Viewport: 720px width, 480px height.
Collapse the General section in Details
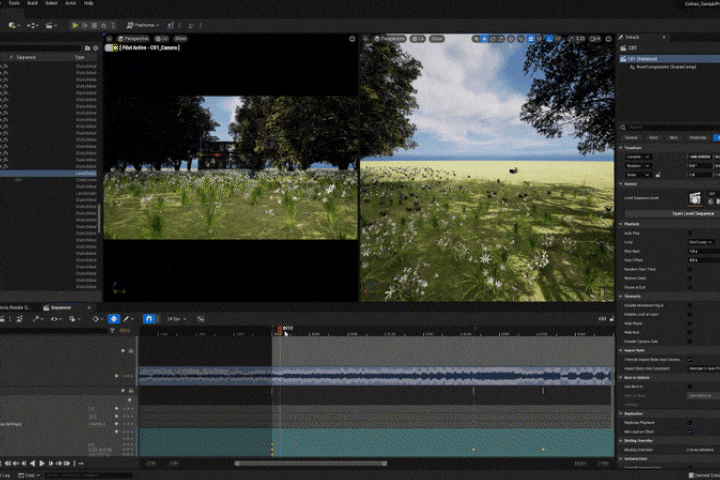[x=621, y=184]
